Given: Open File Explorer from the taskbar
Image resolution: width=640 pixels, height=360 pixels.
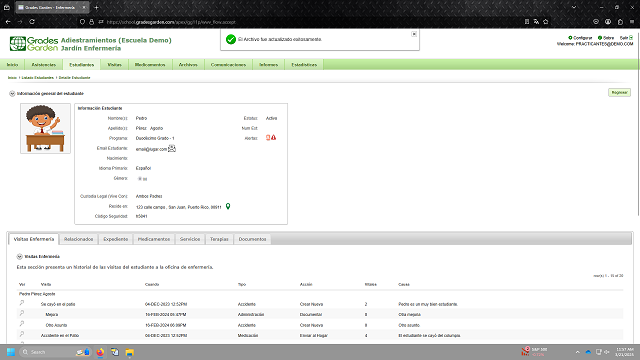Looking at the screenshot, I should pos(129,352).
